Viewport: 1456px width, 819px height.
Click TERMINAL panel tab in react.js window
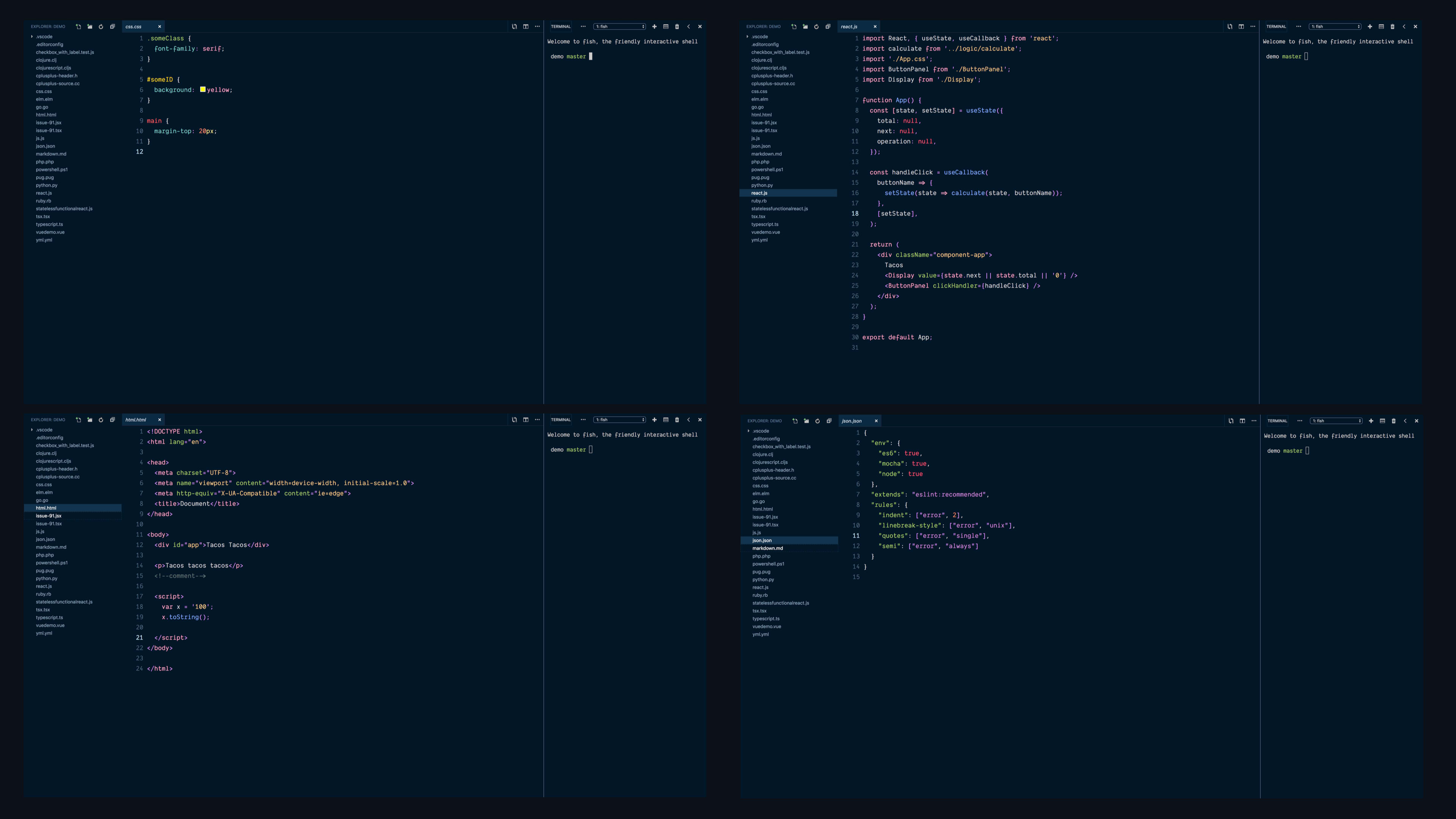click(1276, 27)
